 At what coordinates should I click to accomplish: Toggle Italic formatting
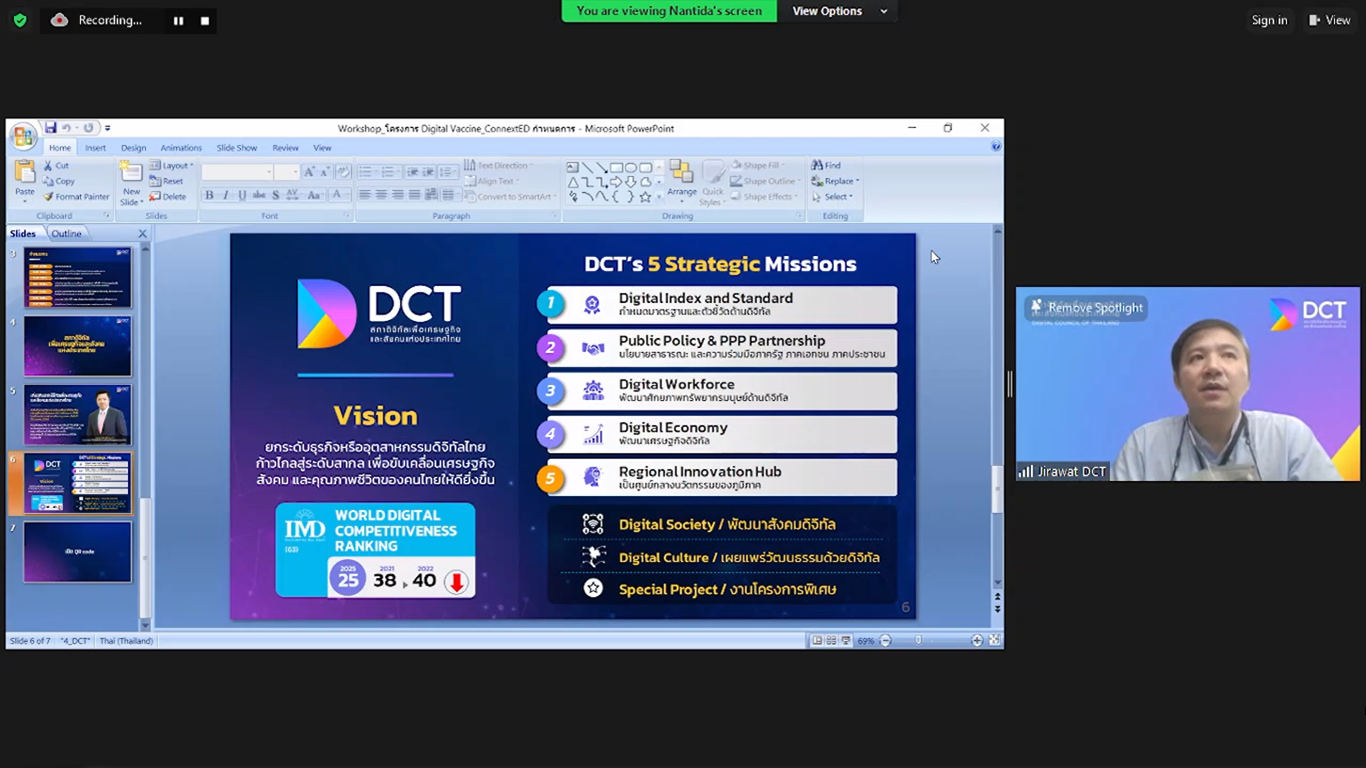click(225, 195)
